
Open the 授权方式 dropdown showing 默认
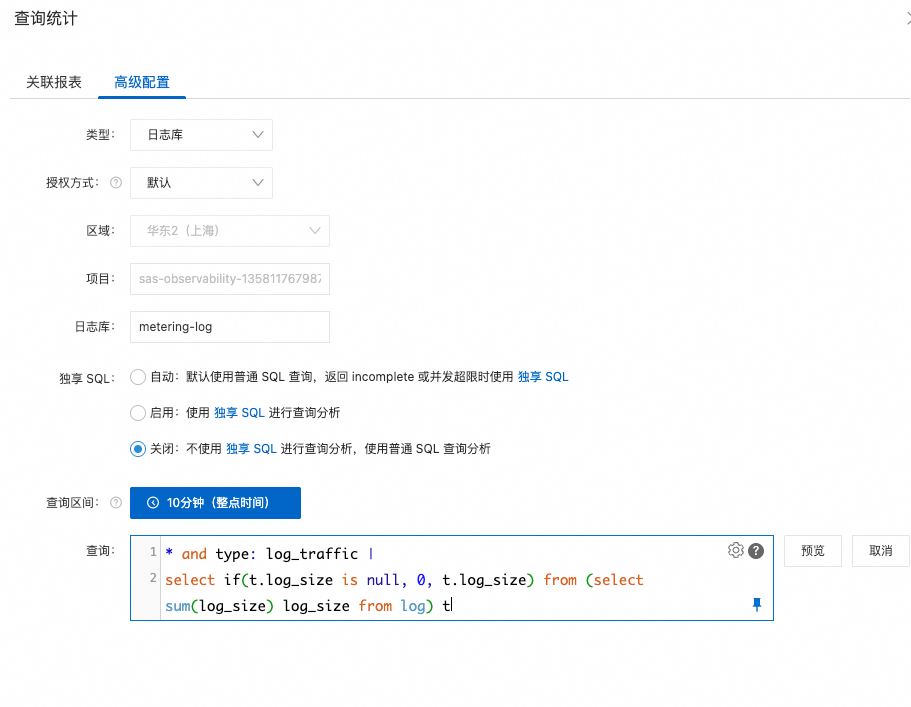[x=201, y=183]
